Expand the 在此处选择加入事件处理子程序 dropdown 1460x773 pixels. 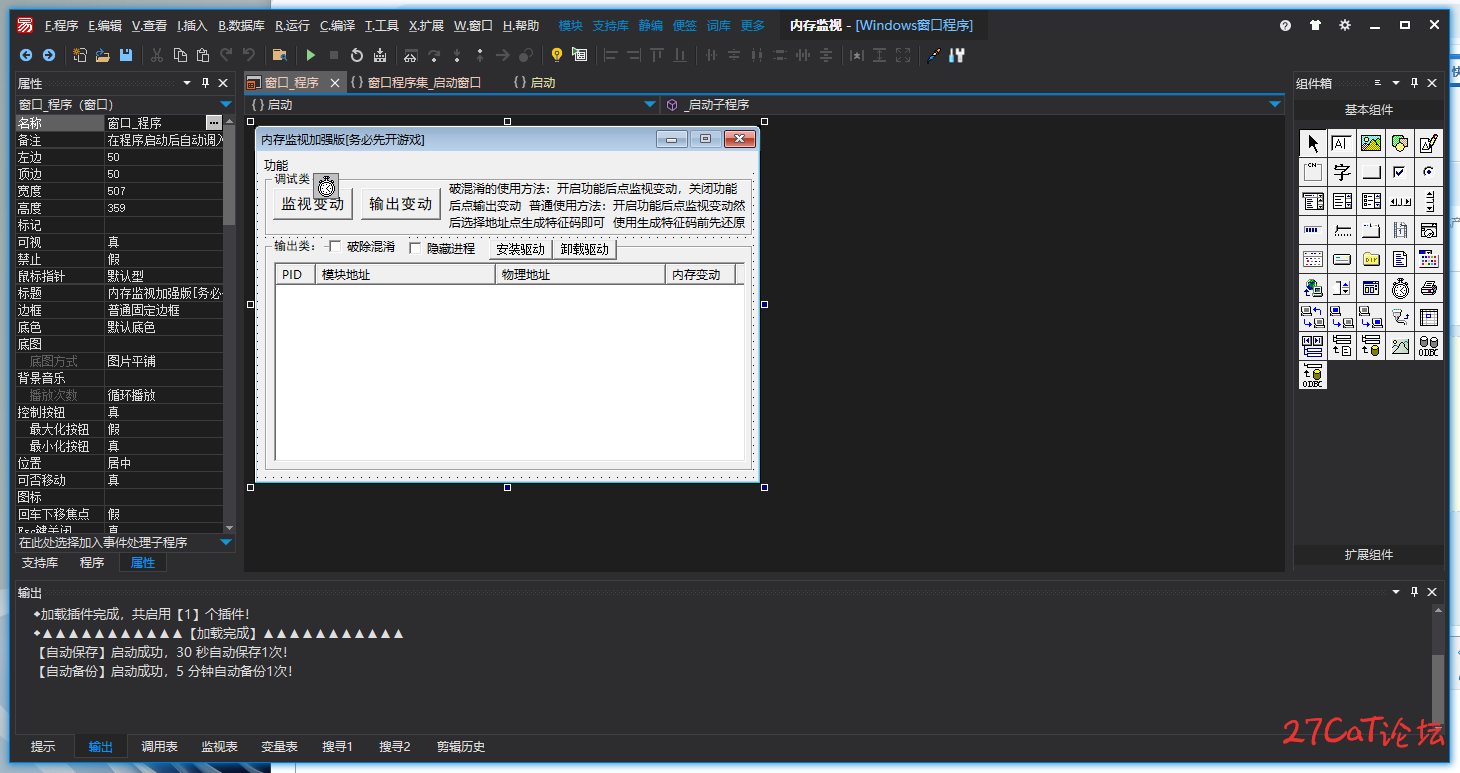[x=225, y=542]
